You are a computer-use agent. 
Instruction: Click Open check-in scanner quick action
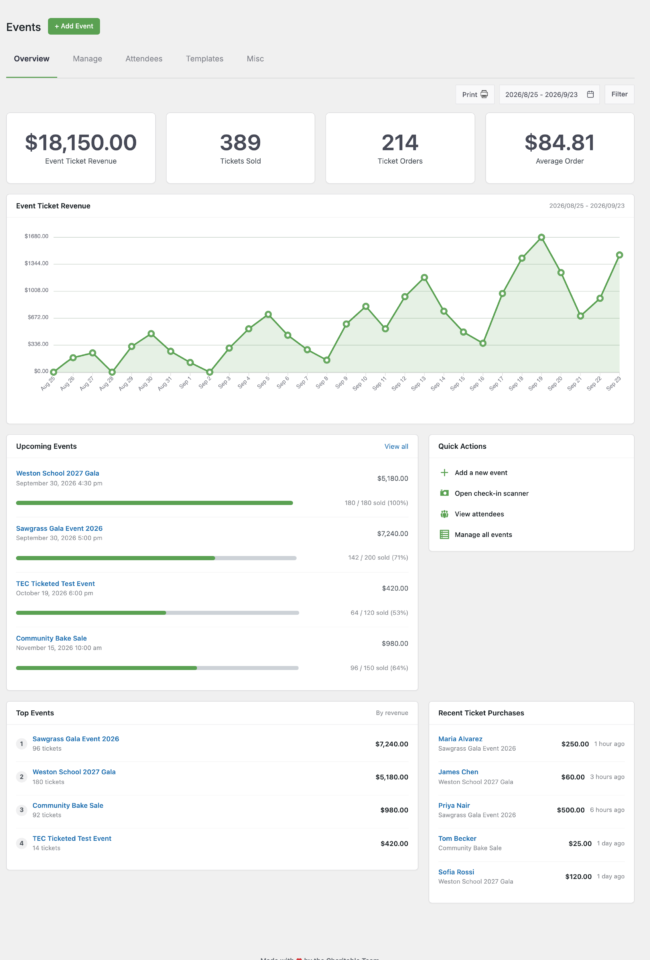pos(491,493)
